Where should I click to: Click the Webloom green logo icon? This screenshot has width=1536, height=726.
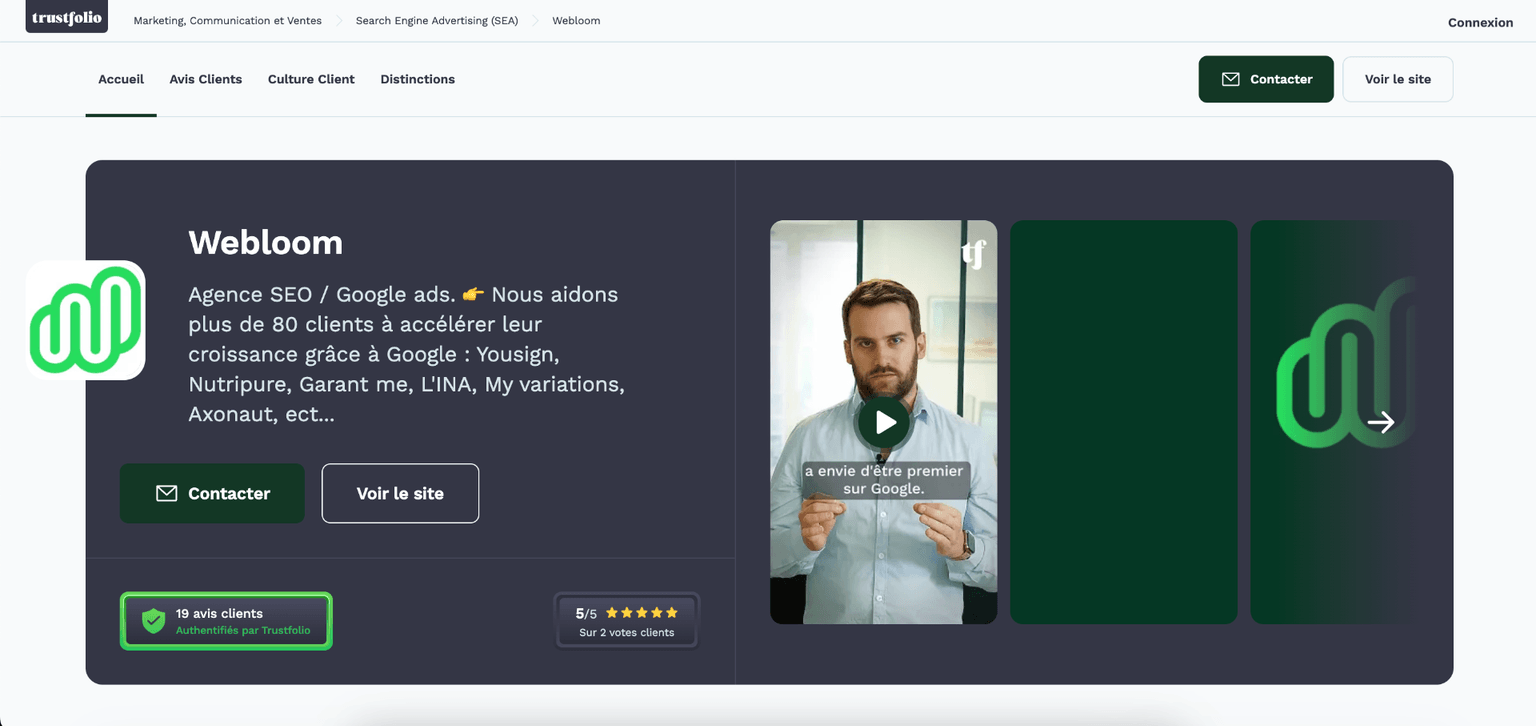pyautogui.click(x=86, y=320)
